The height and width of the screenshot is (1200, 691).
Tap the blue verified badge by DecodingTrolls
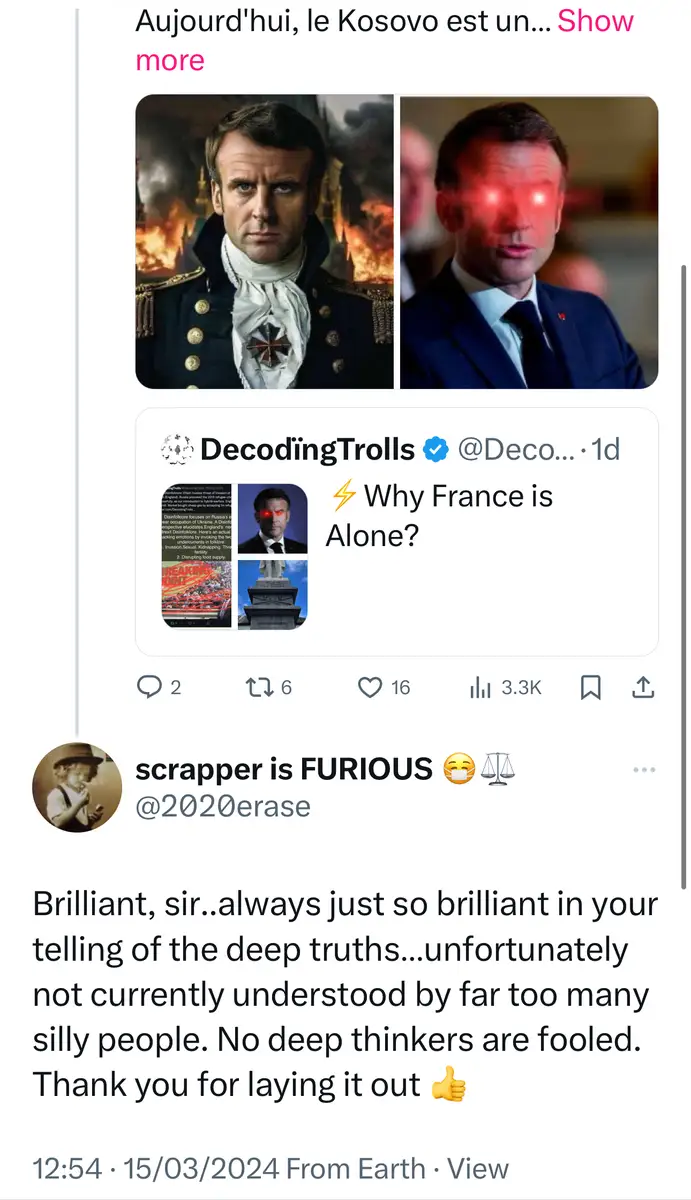[434, 451]
